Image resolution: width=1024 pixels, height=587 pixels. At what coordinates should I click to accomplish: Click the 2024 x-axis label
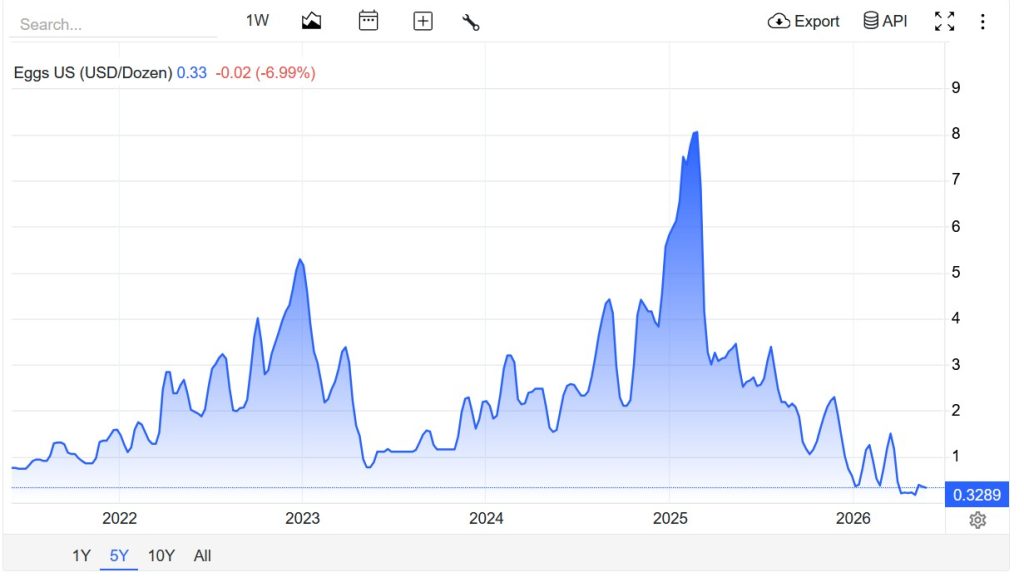click(486, 518)
